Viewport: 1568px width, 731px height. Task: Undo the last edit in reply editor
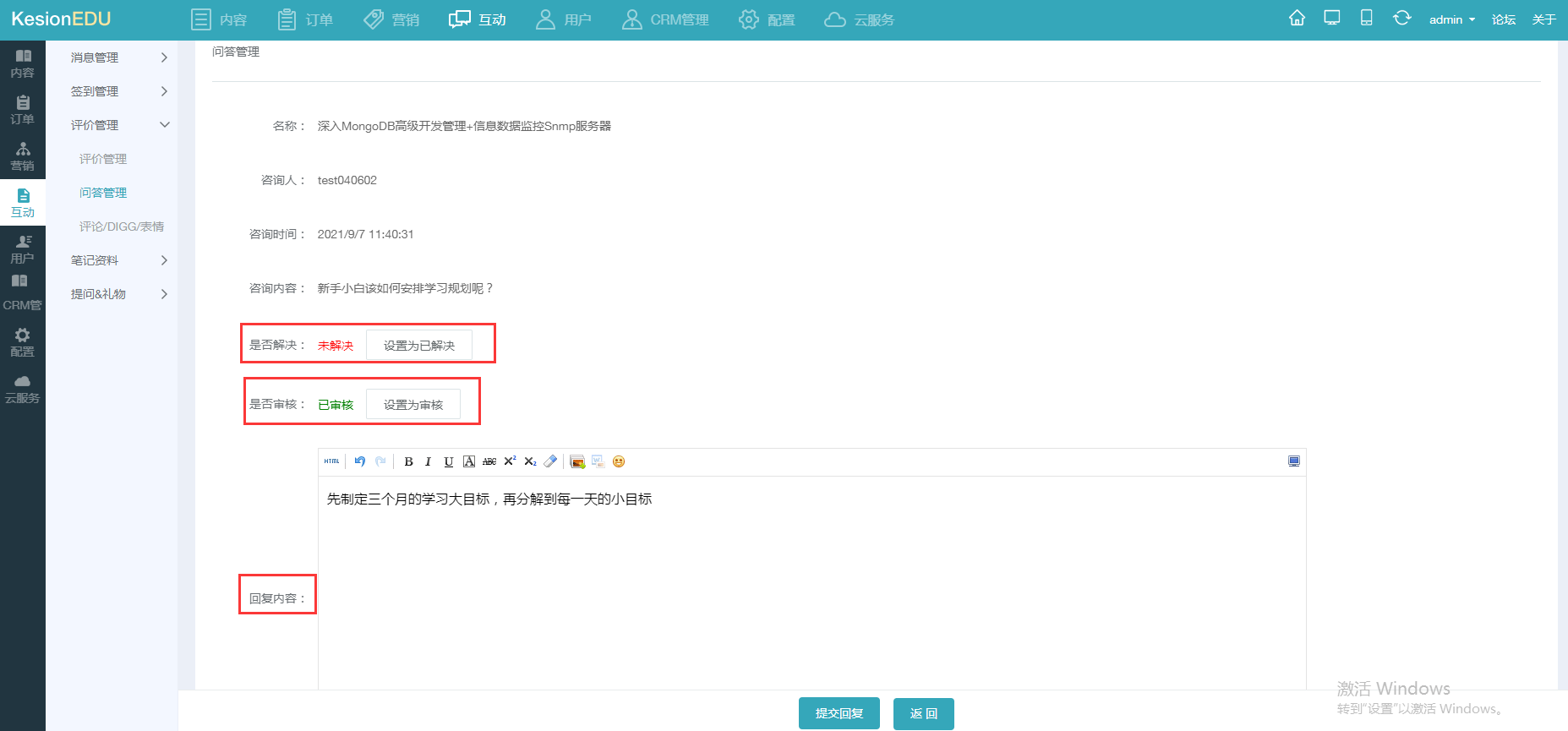click(x=360, y=461)
